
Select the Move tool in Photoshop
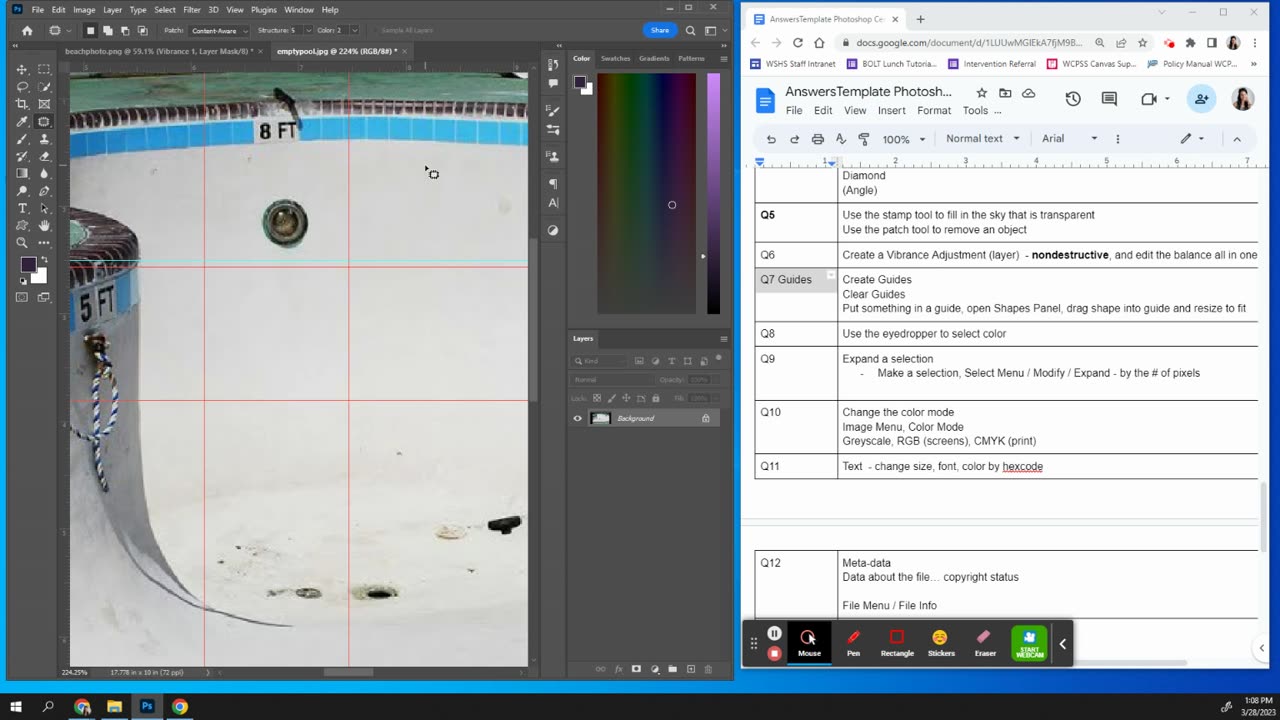pyautogui.click(x=22, y=69)
